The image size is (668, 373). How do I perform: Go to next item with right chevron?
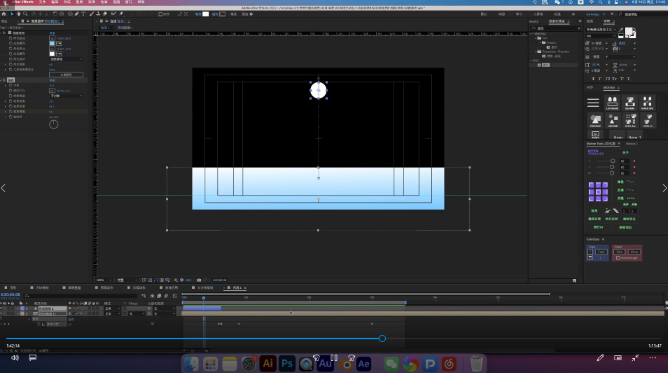coord(664,188)
